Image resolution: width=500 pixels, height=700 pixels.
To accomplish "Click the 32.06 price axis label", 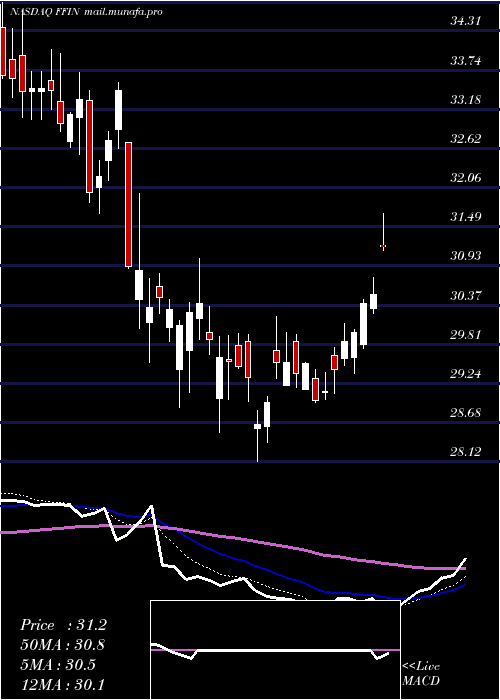I will pos(466,178).
